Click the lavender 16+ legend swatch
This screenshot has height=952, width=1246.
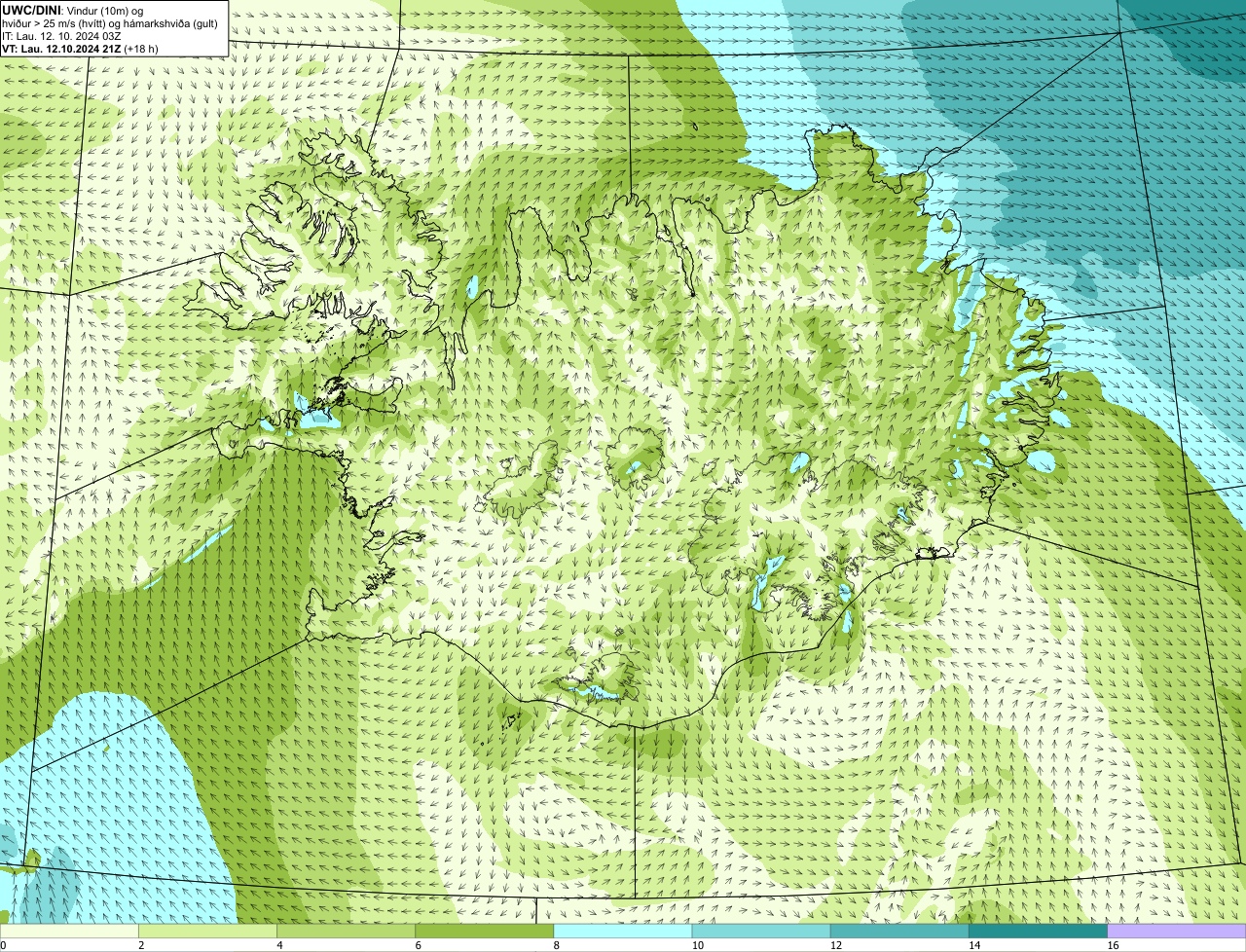pos(1177,932)
